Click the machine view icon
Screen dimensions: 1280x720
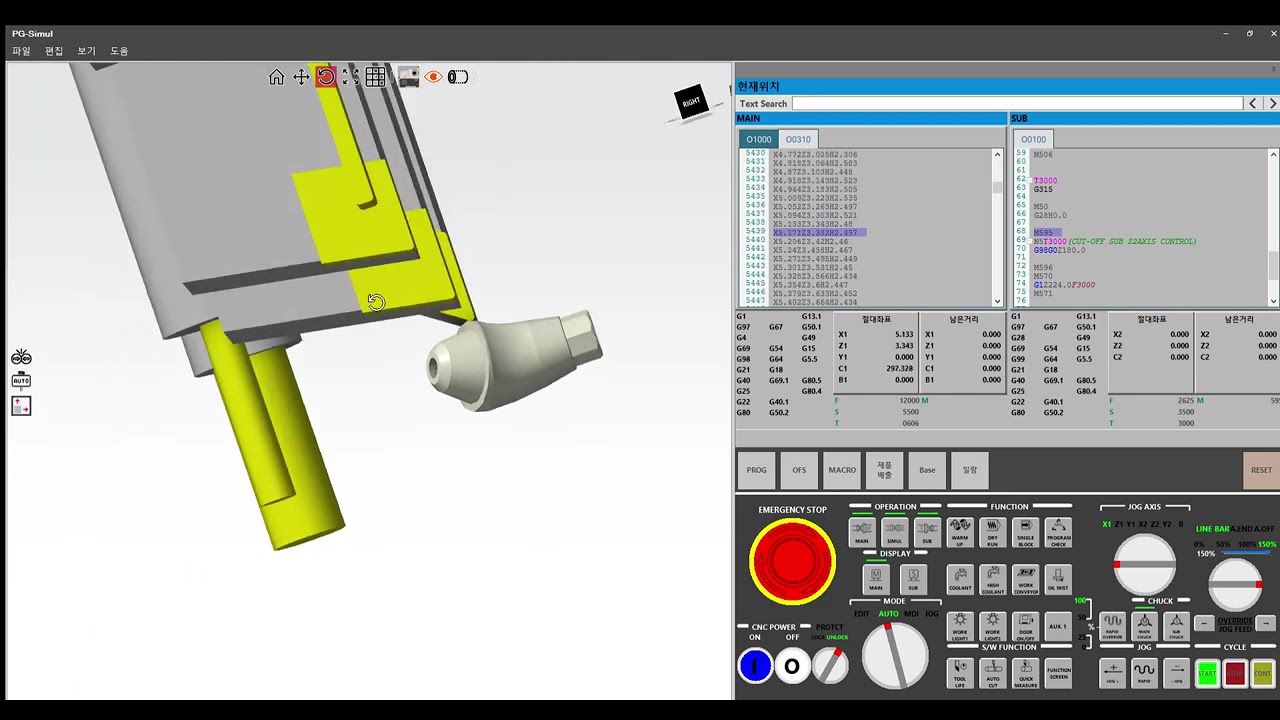pyautogui.click(x=408, y=77)
